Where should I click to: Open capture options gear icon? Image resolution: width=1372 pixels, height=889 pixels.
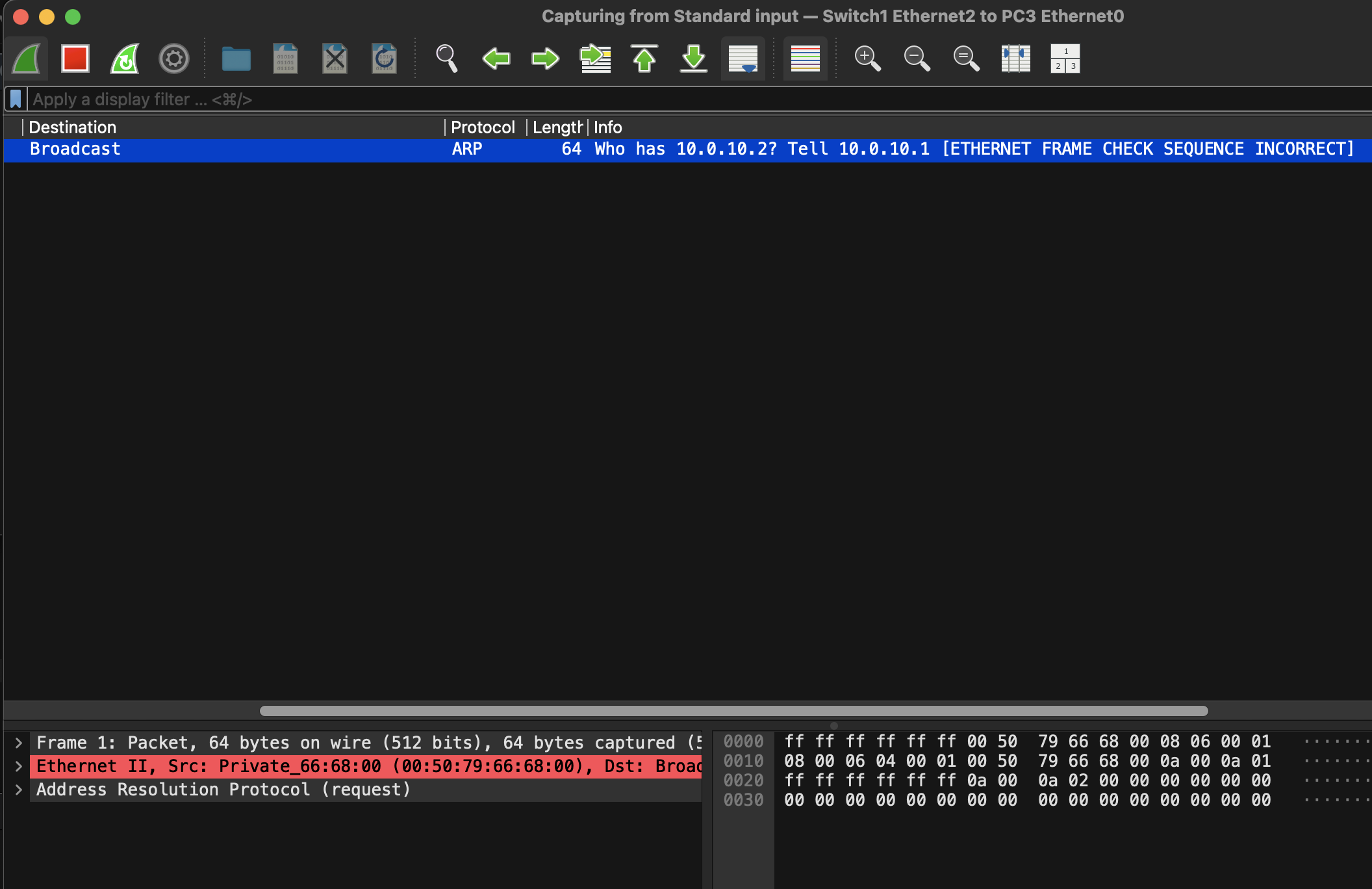click(x=174, y=59)
